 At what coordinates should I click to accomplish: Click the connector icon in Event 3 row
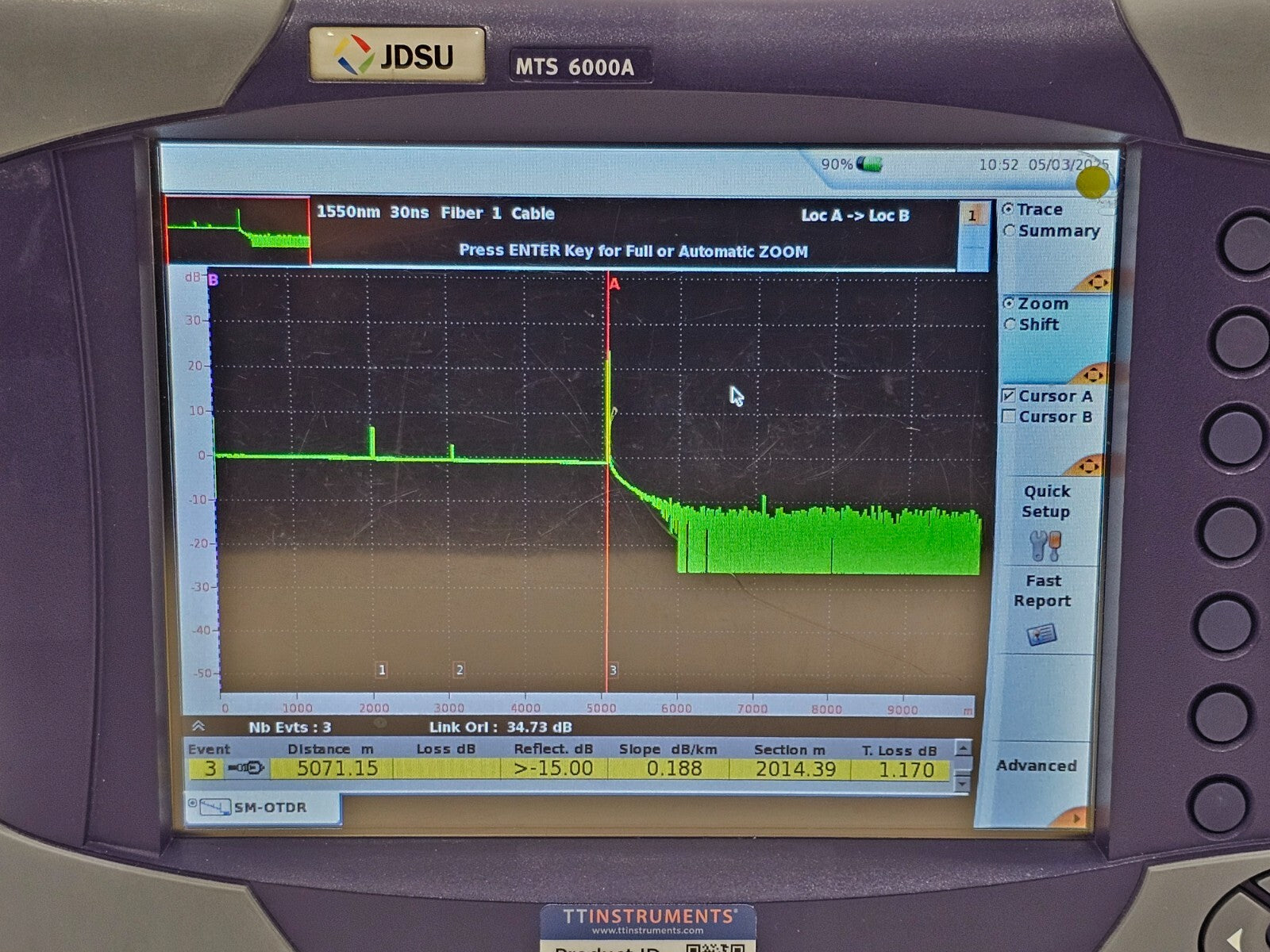tap(247, 766)
